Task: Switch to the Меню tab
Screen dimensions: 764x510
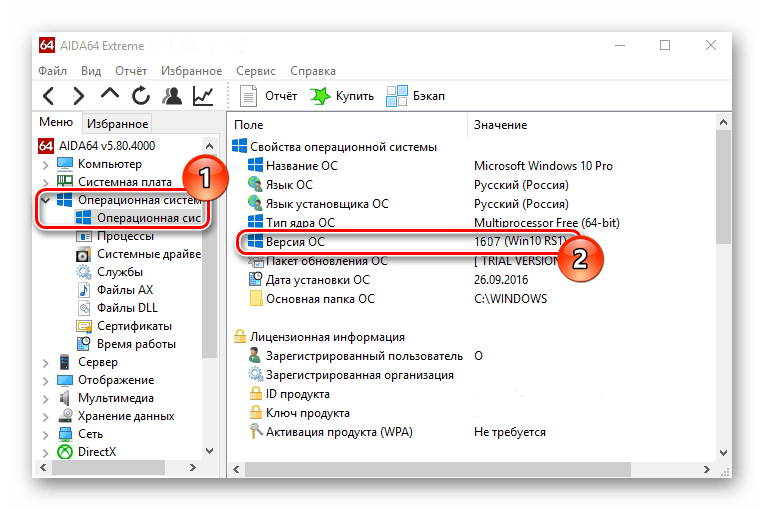Action: (x=56, y=122)
